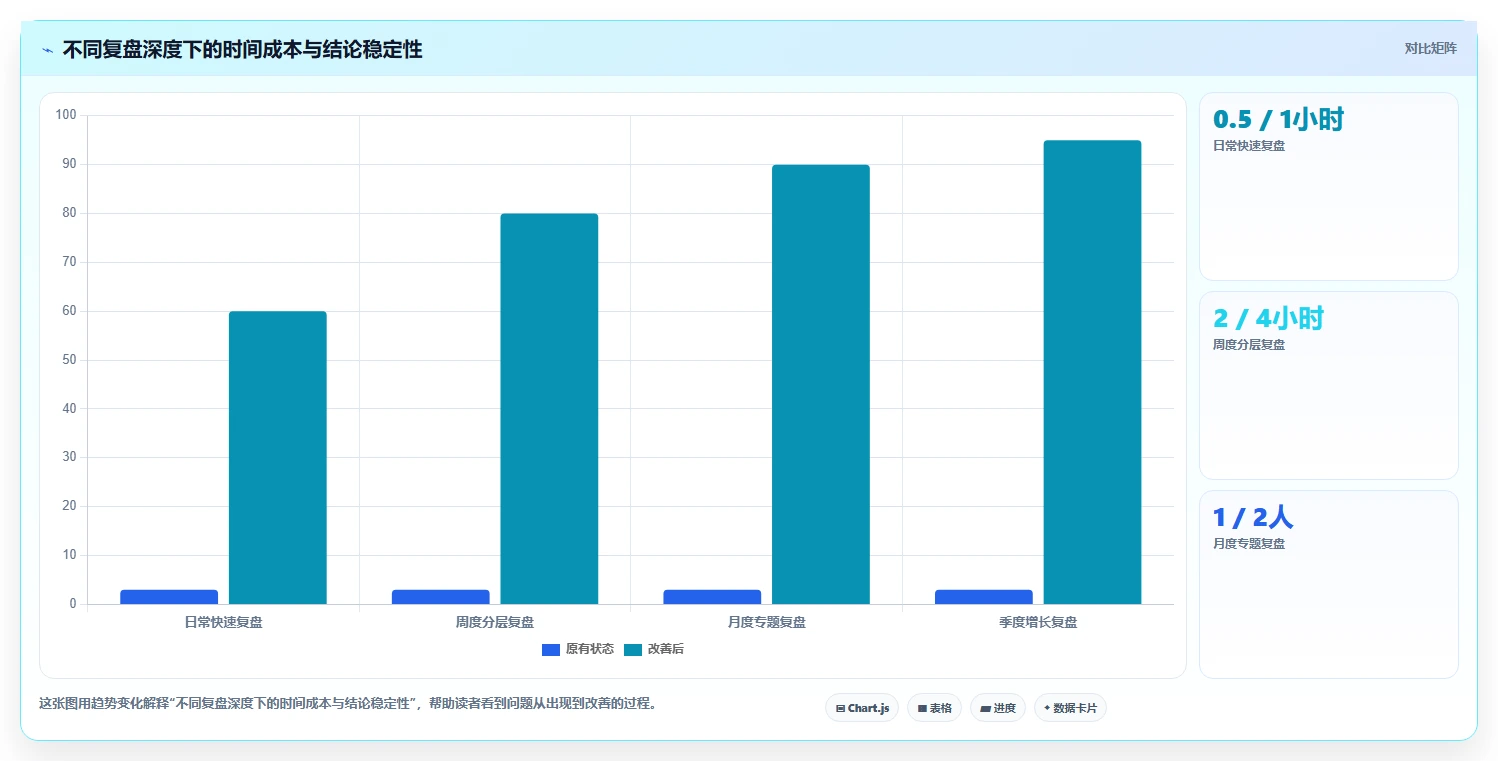
Task: Click the 日常快速复盘 caption in the first card
Action: 1249,145
